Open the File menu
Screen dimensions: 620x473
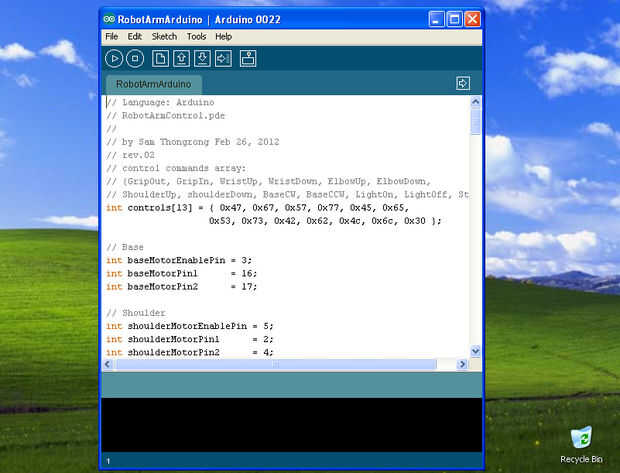click(112, 36)
